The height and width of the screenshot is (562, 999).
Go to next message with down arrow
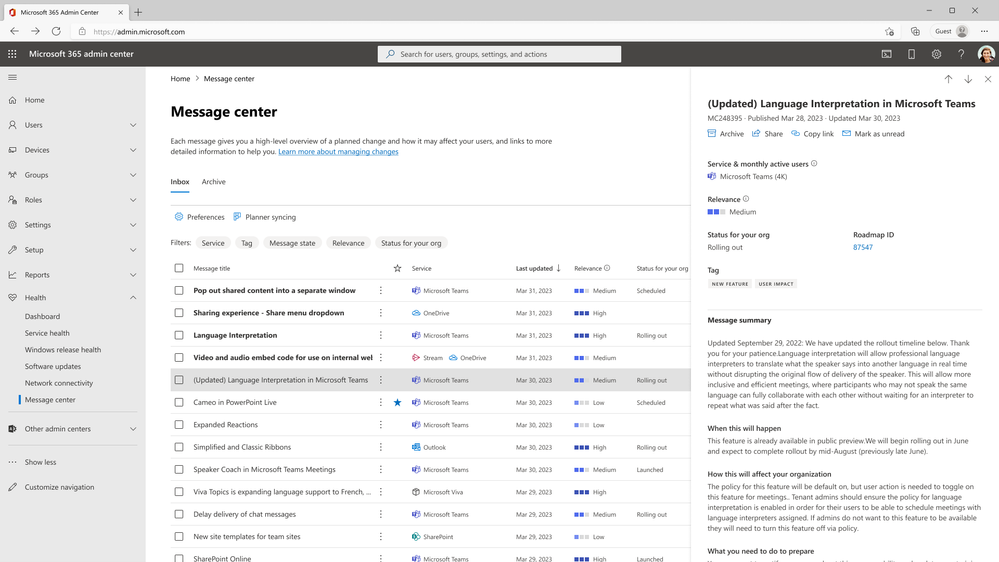pyautogui.click(x=968, y=79)
